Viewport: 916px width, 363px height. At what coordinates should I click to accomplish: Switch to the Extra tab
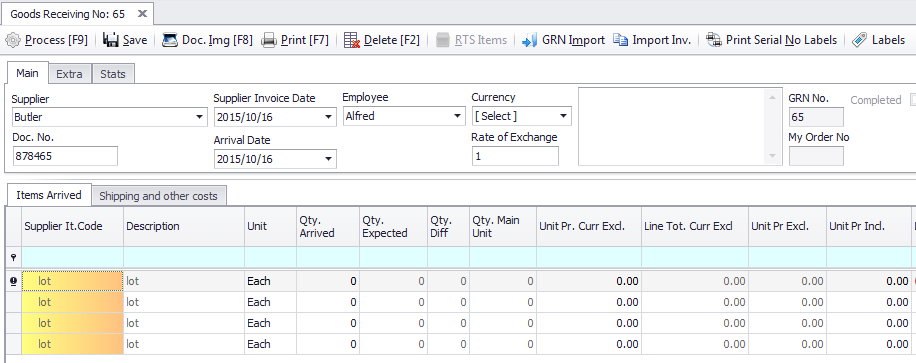(x=70, y=74)
